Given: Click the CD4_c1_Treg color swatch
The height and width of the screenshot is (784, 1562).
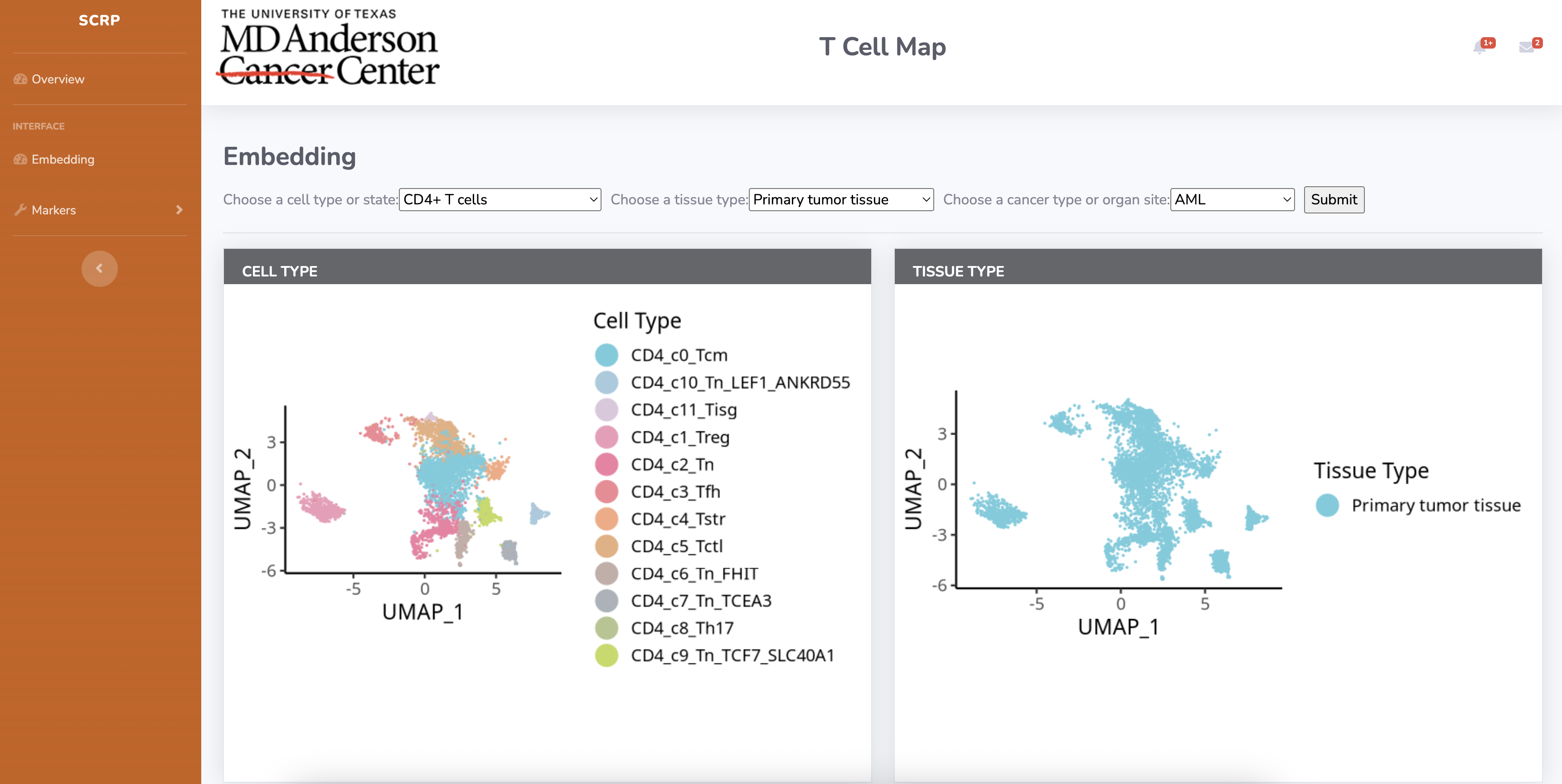Looking at the screenshot, I should (606, 436).
